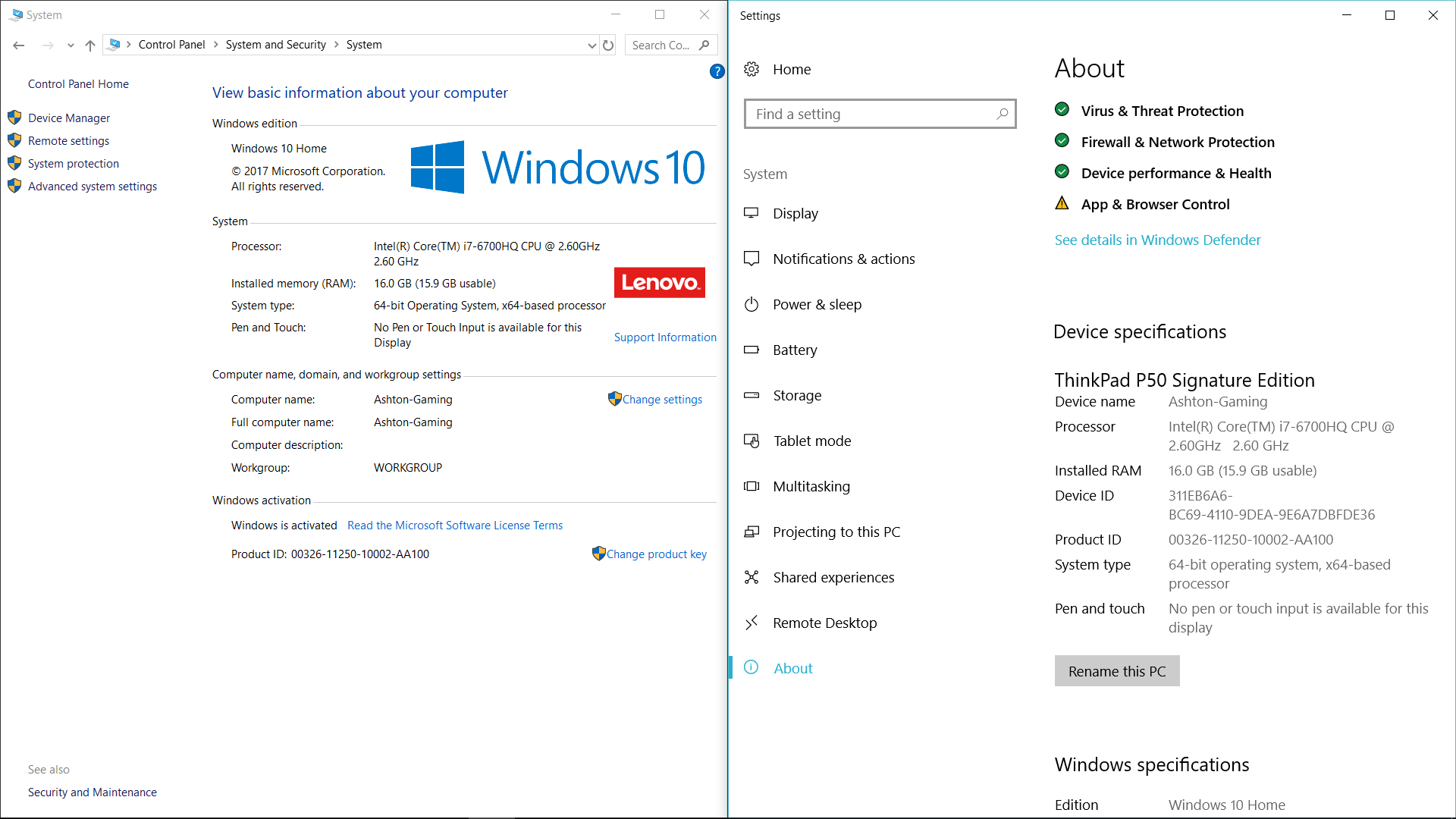Screen dimensions: 1456x819
Task: Open Remote settings link
Action: (68, 141)
